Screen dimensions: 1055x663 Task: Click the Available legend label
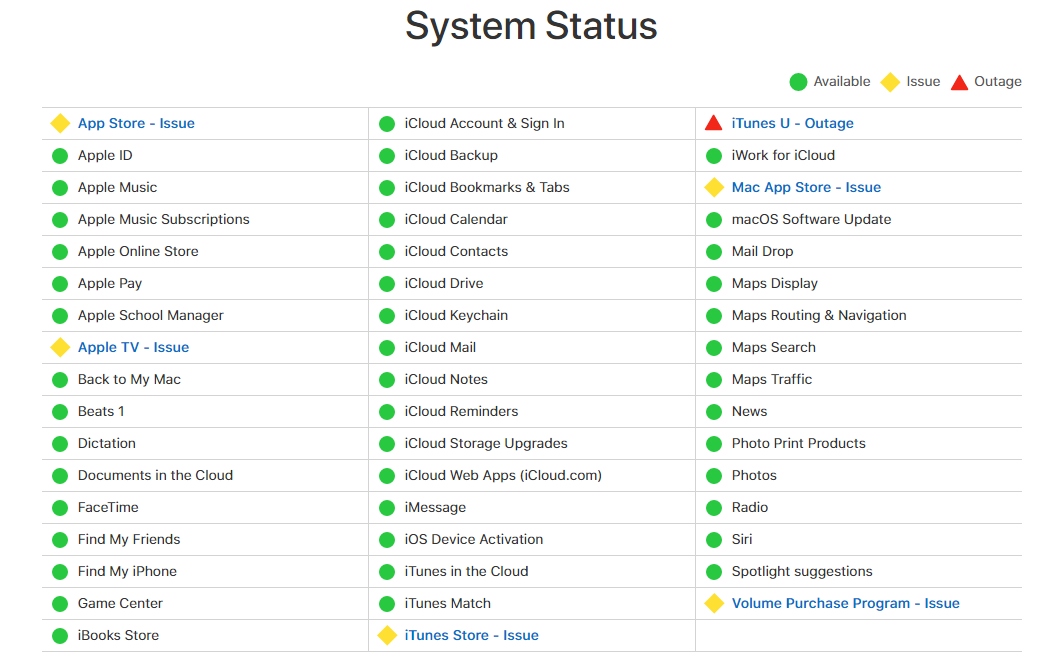coord(842,81)
